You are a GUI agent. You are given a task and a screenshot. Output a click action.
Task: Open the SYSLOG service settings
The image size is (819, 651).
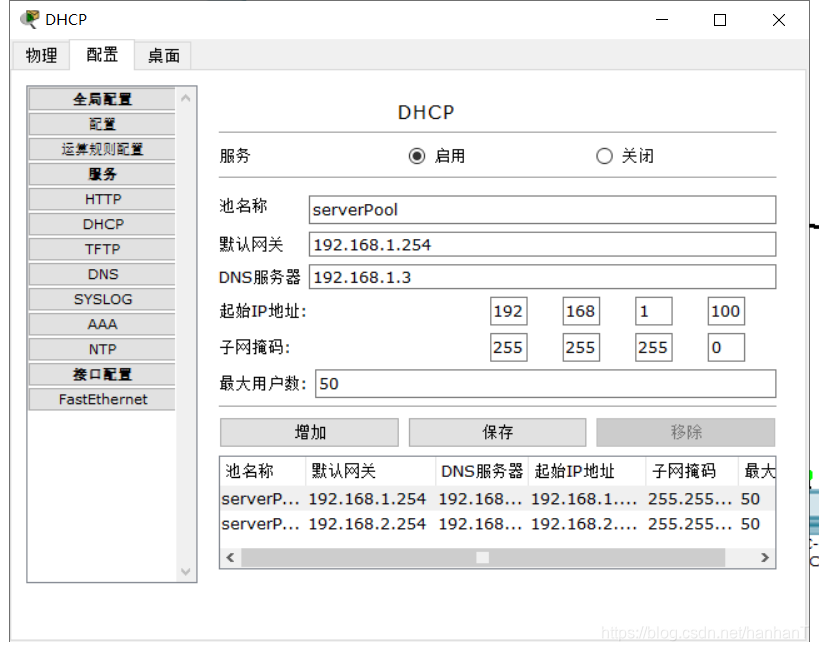102,299
